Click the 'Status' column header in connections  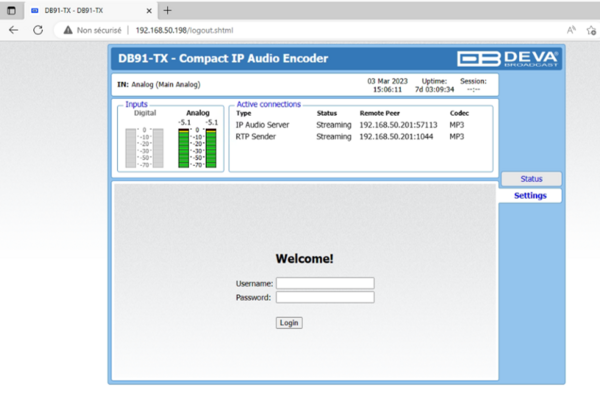(x=327, y=113)
